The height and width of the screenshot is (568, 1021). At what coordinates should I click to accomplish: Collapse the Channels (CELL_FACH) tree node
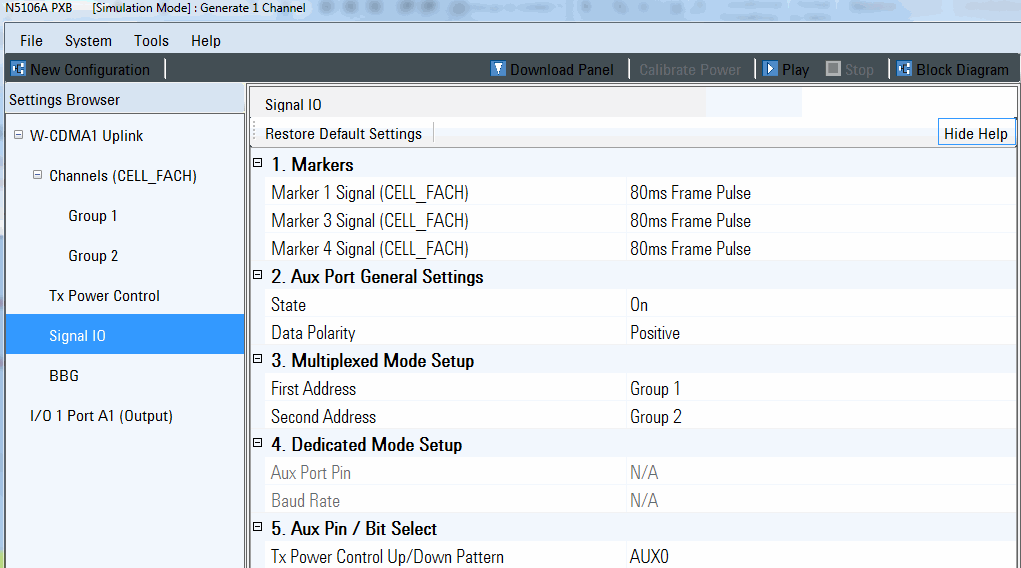point(38,175)
